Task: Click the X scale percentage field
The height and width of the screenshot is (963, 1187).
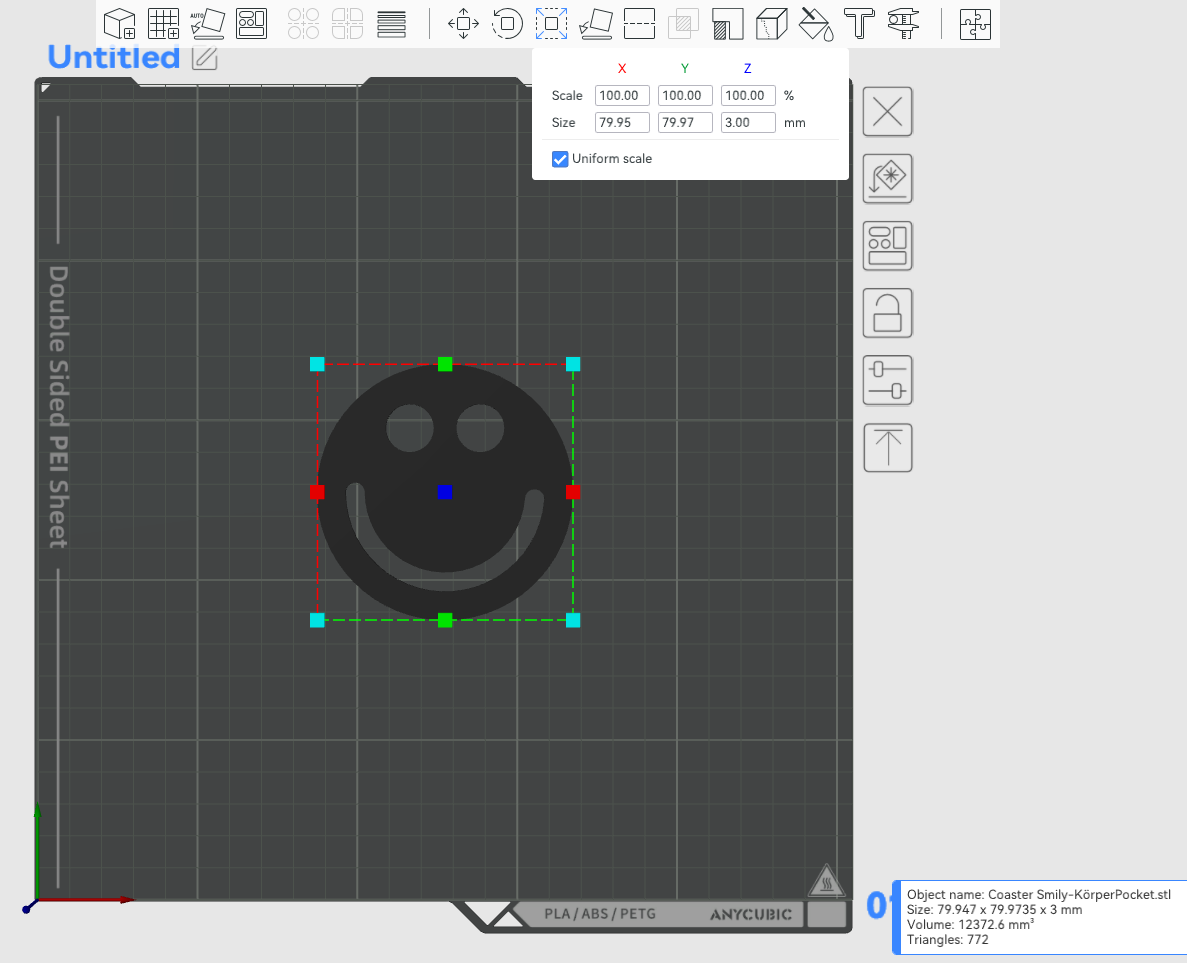Action: [x=622, y=95]
